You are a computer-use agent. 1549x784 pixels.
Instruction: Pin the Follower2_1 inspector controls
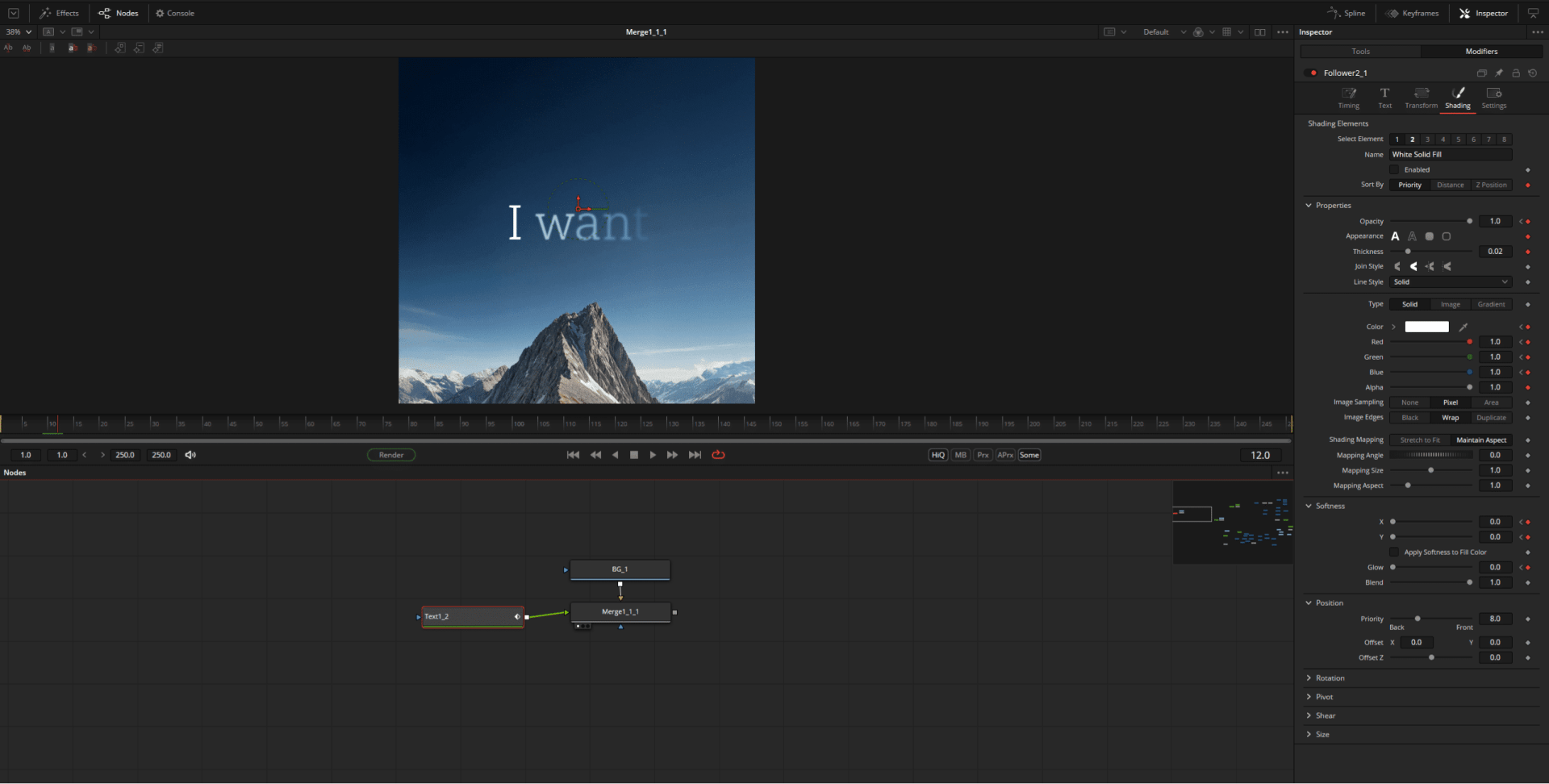[1499, 73]
